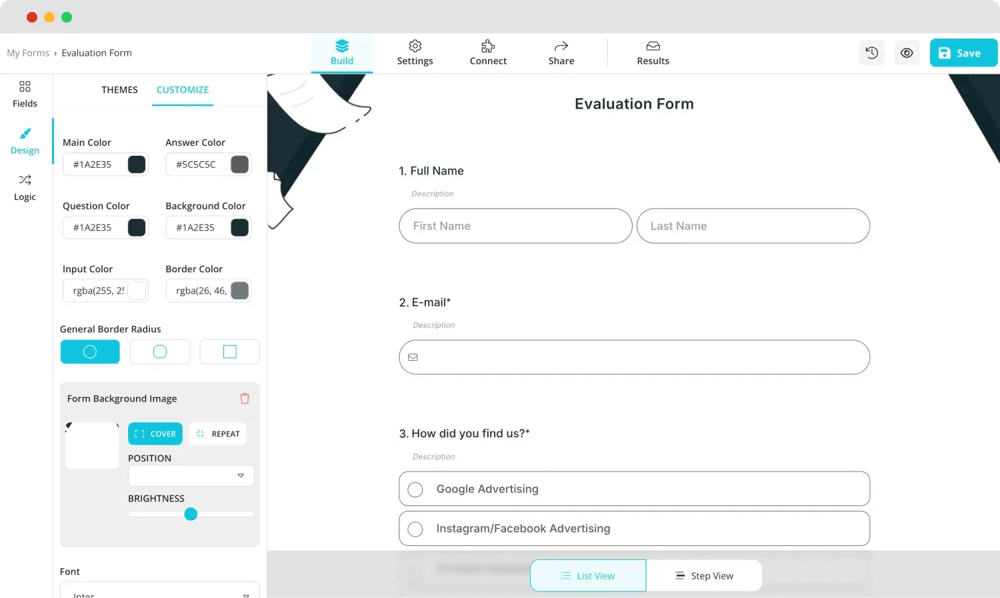The height and width of the screenshot is (598, 1000).
Task: Open the Connect puzzle tab
Action: click(x=488, y=53)
